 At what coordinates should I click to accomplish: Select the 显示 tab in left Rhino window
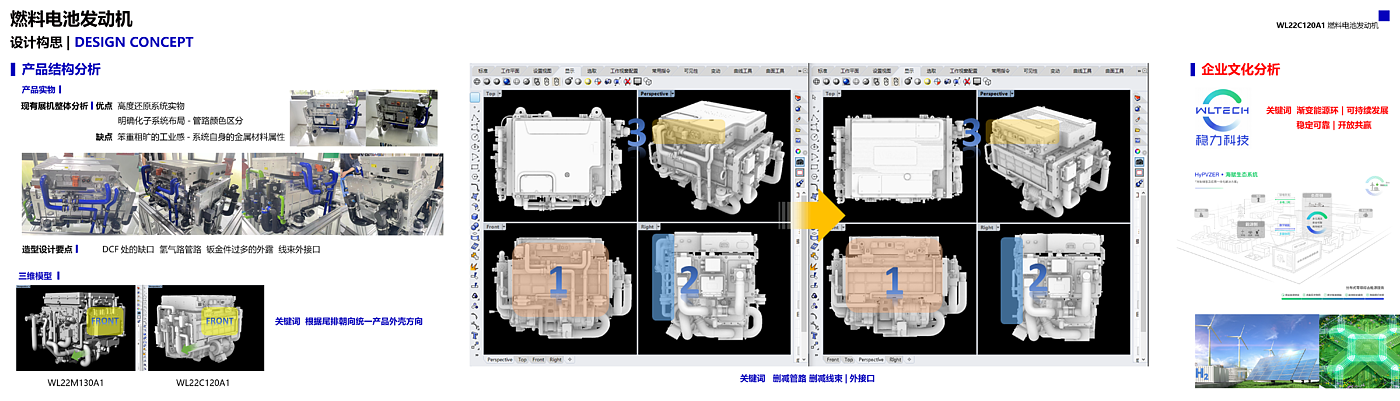pos(570,71)
